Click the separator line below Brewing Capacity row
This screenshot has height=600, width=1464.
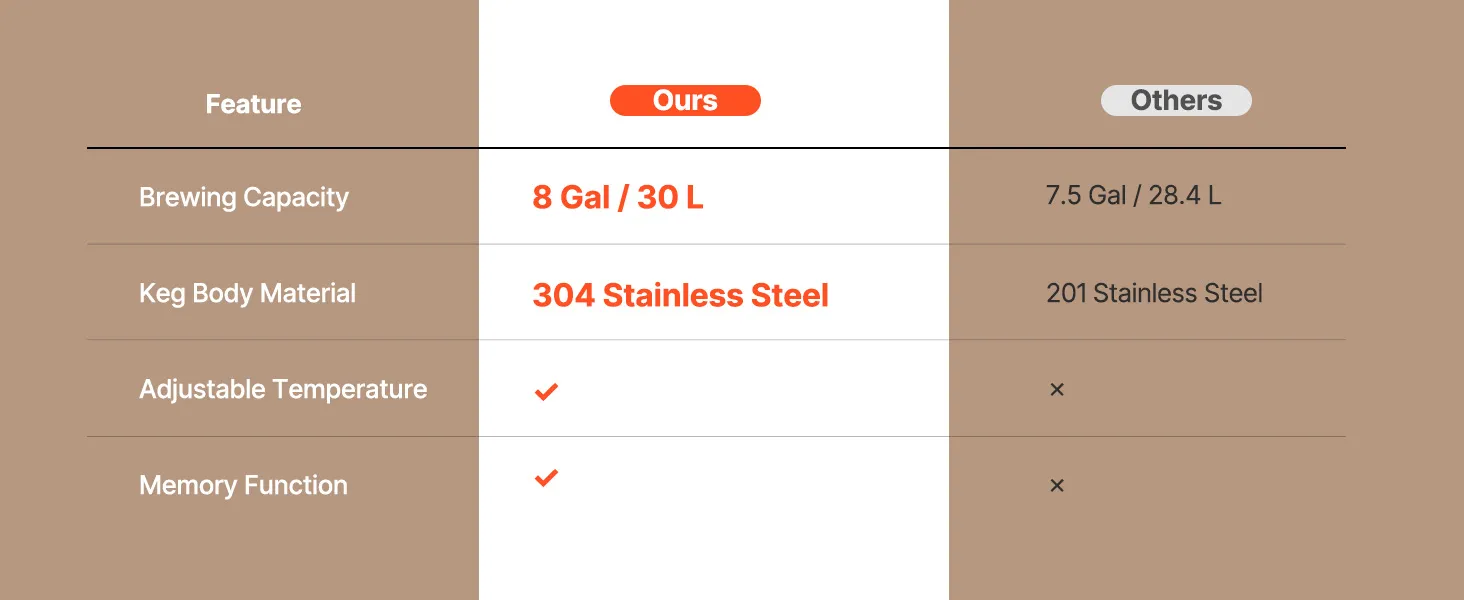716,244
